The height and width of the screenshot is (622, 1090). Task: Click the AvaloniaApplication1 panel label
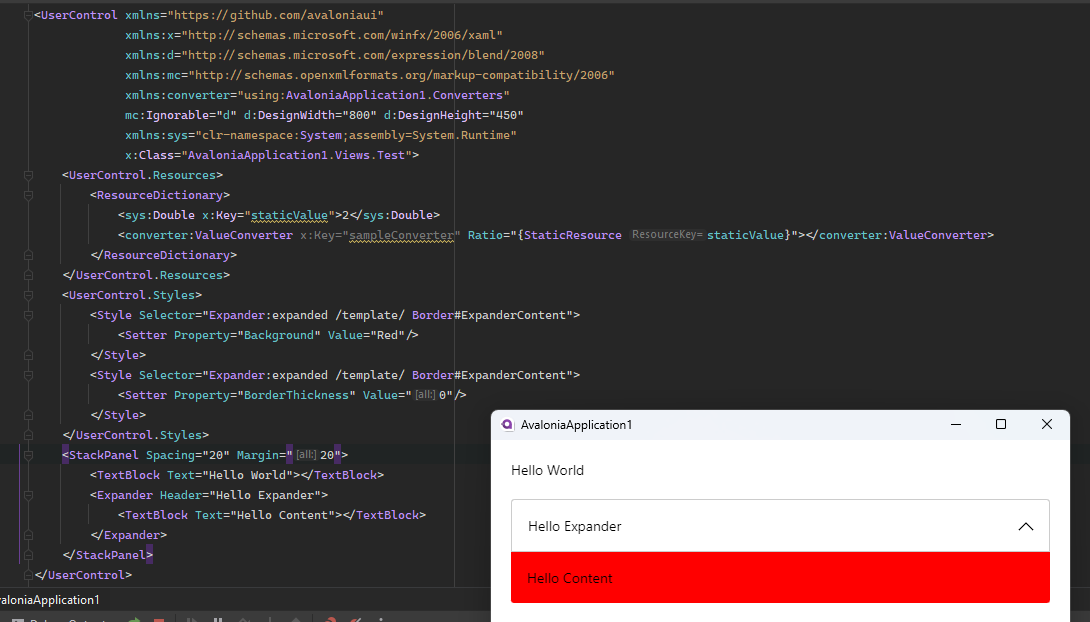pyautogui.click(x=50, y=600)
